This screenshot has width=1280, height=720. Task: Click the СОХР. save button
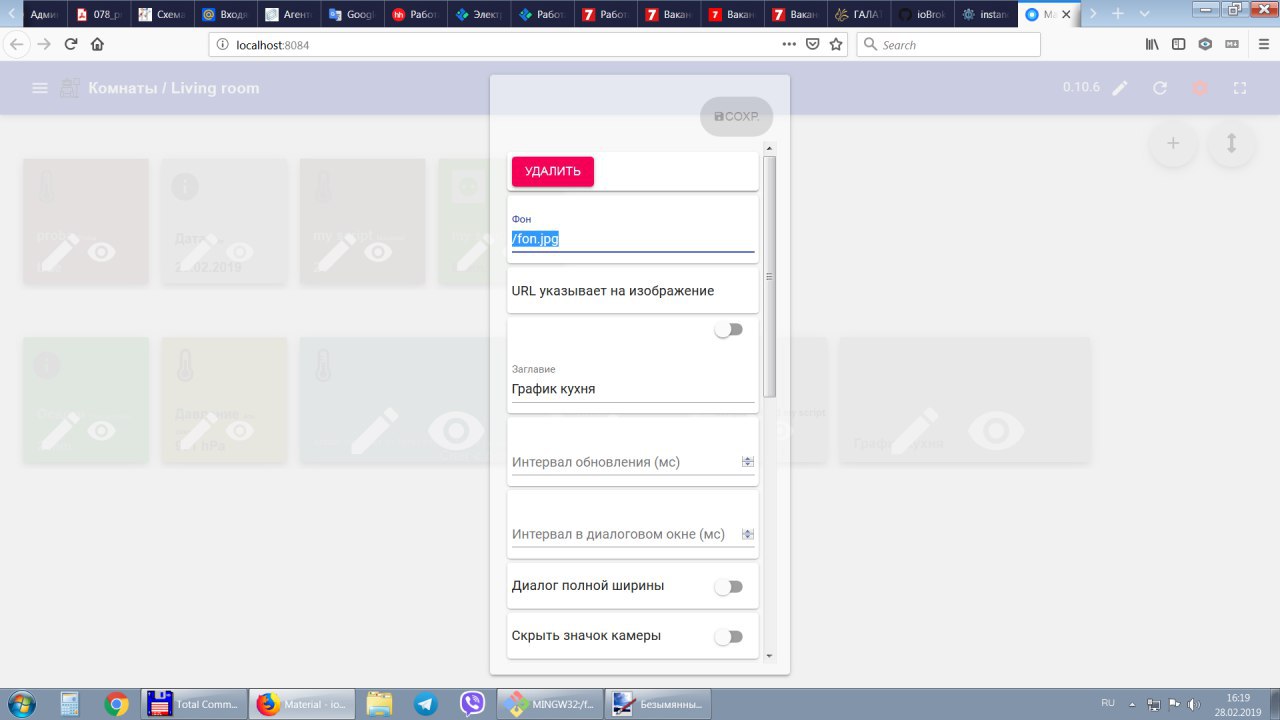point(736,116)
